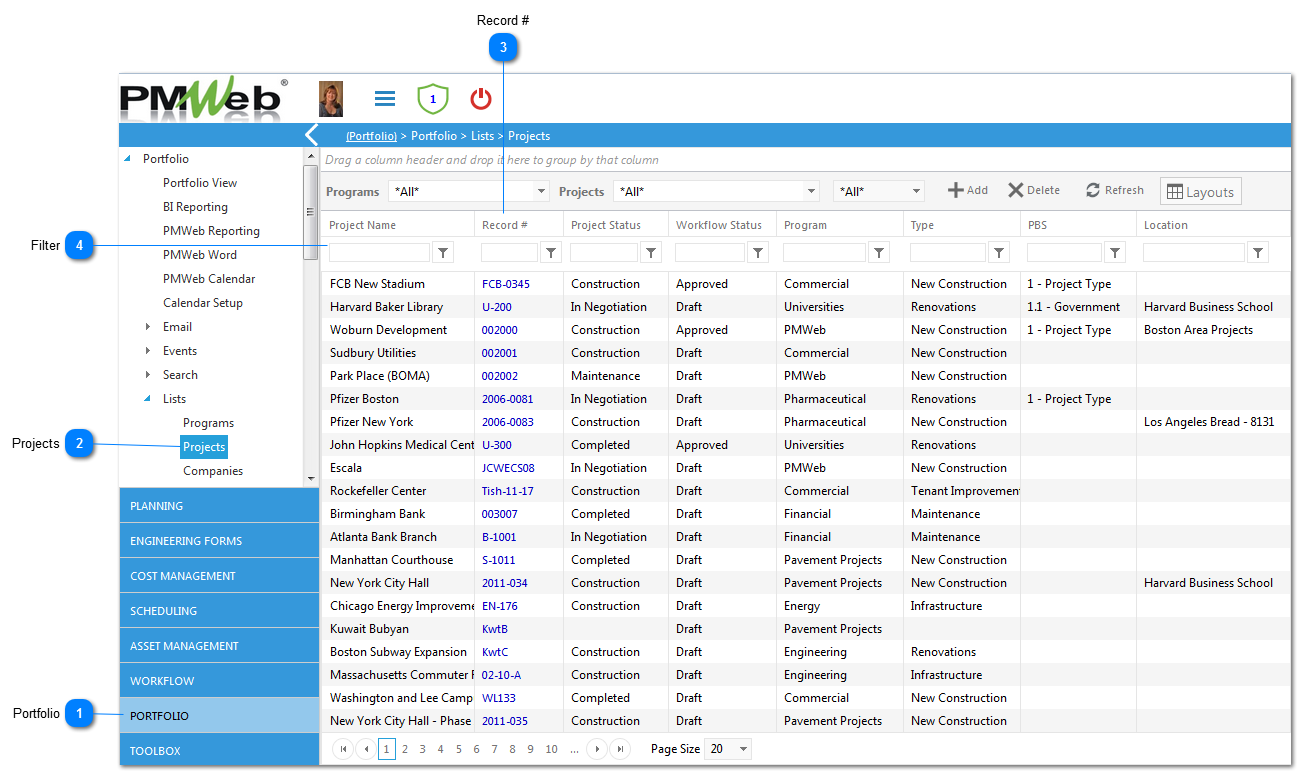Open the TOOLBOX module tab
1300x774 pixels.
(219, 750)
